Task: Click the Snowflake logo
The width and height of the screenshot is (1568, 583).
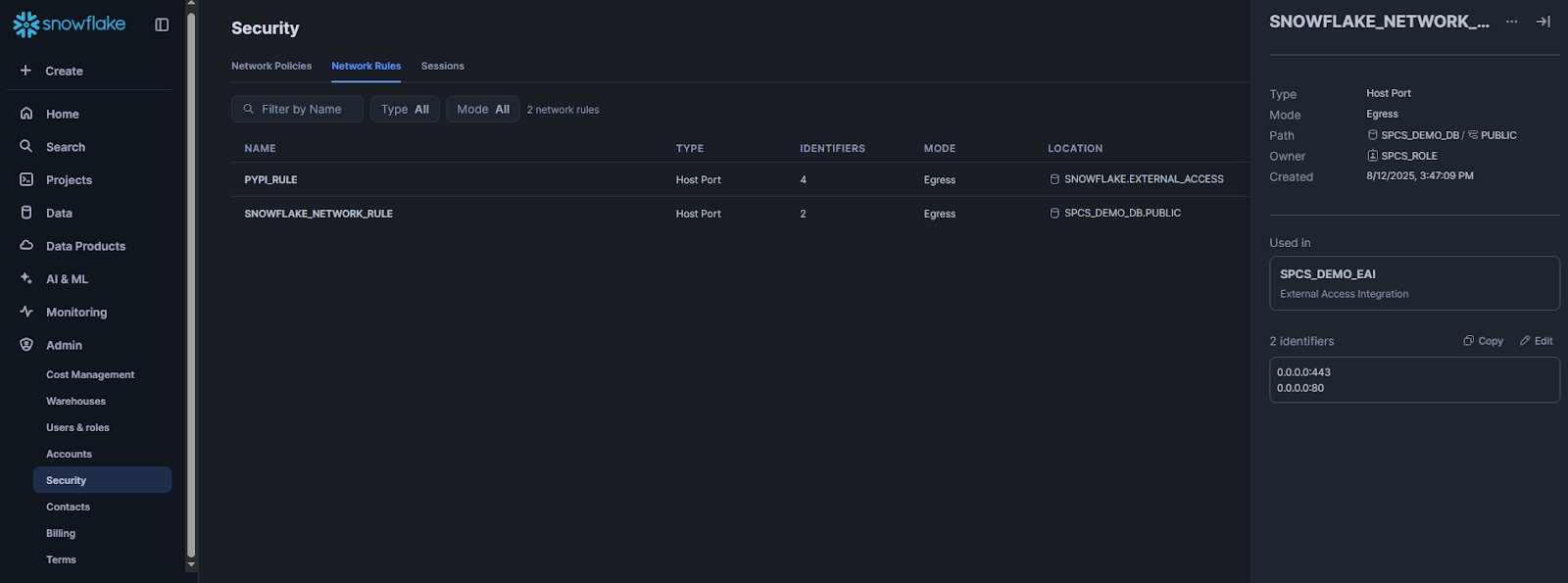Action: (69, 24)
